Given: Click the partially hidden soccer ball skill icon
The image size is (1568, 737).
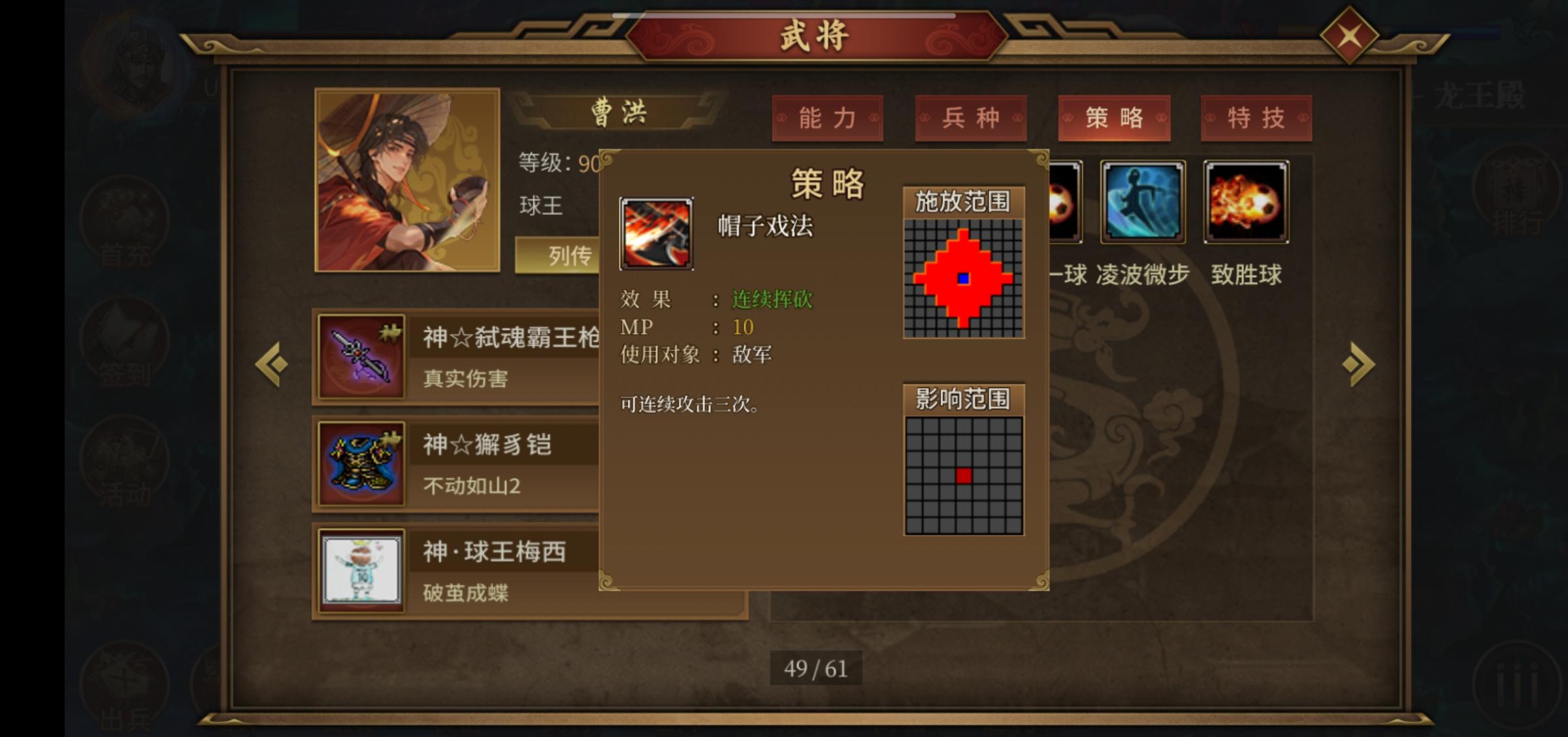Looking at the screenshot, I should pos(1066,202).
